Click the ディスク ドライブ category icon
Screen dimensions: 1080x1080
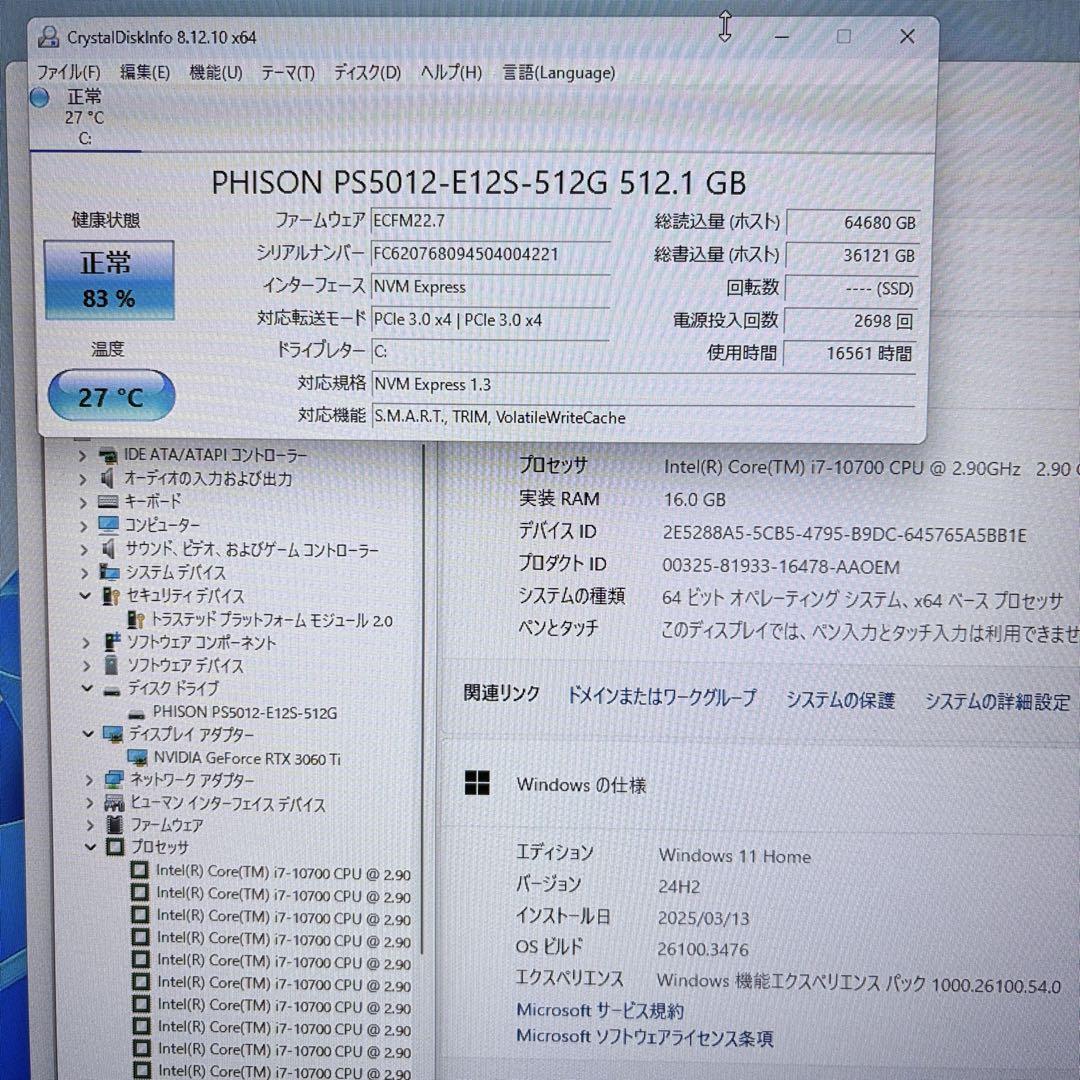point(112,690)
